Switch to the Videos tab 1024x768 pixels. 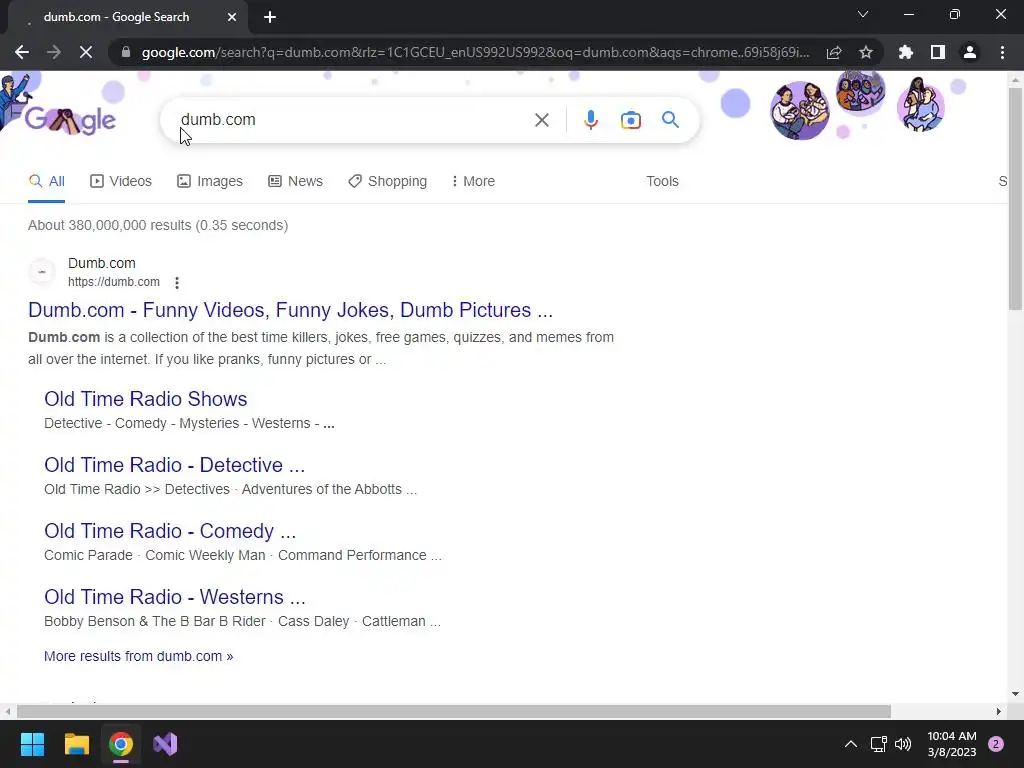click(121, 182)
